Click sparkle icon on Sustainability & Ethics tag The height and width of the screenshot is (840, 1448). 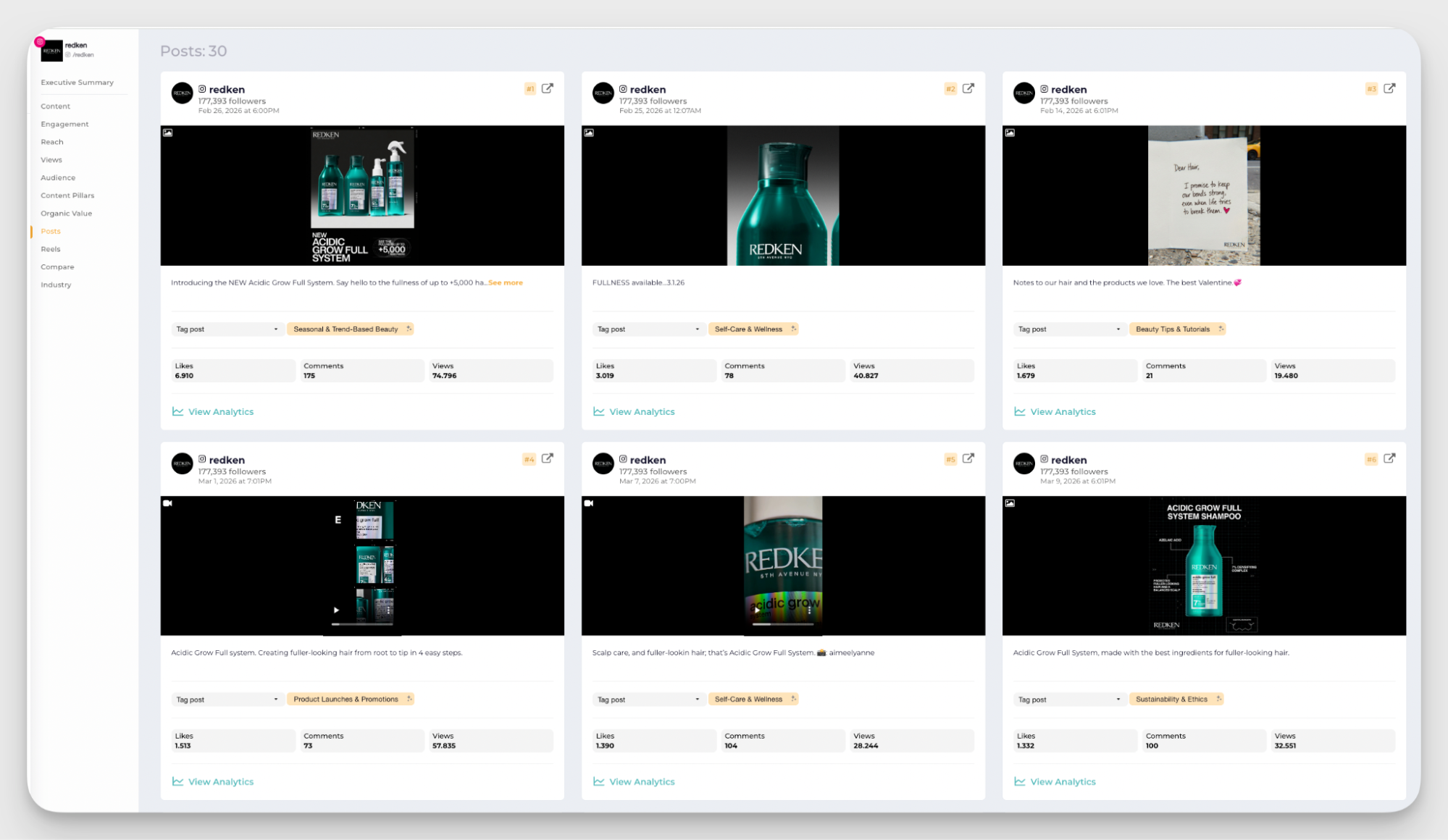pyautogui.click(x=1219, y=699)
